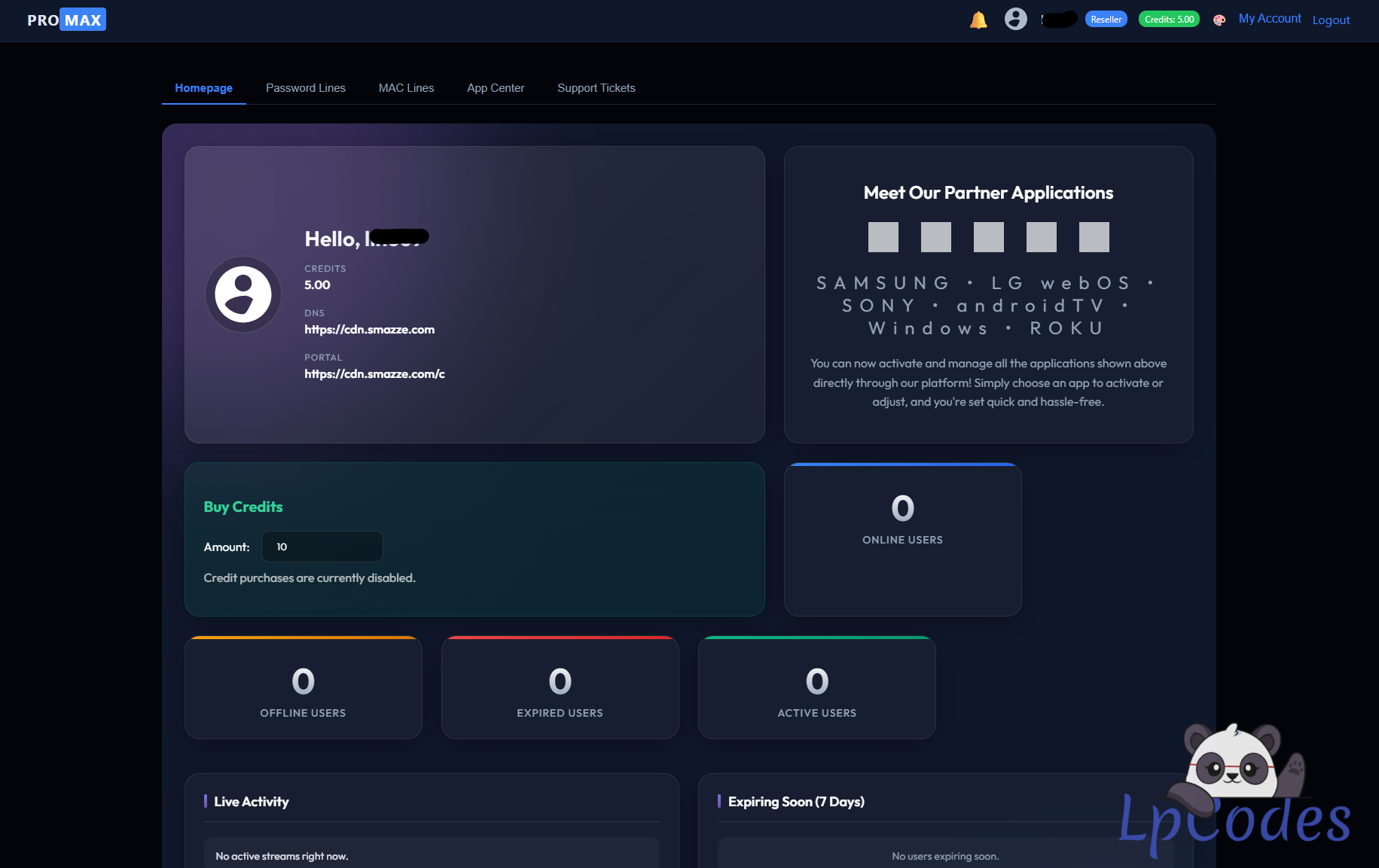Click the PRO MAX logo
1379x868 pixels.
66,20
